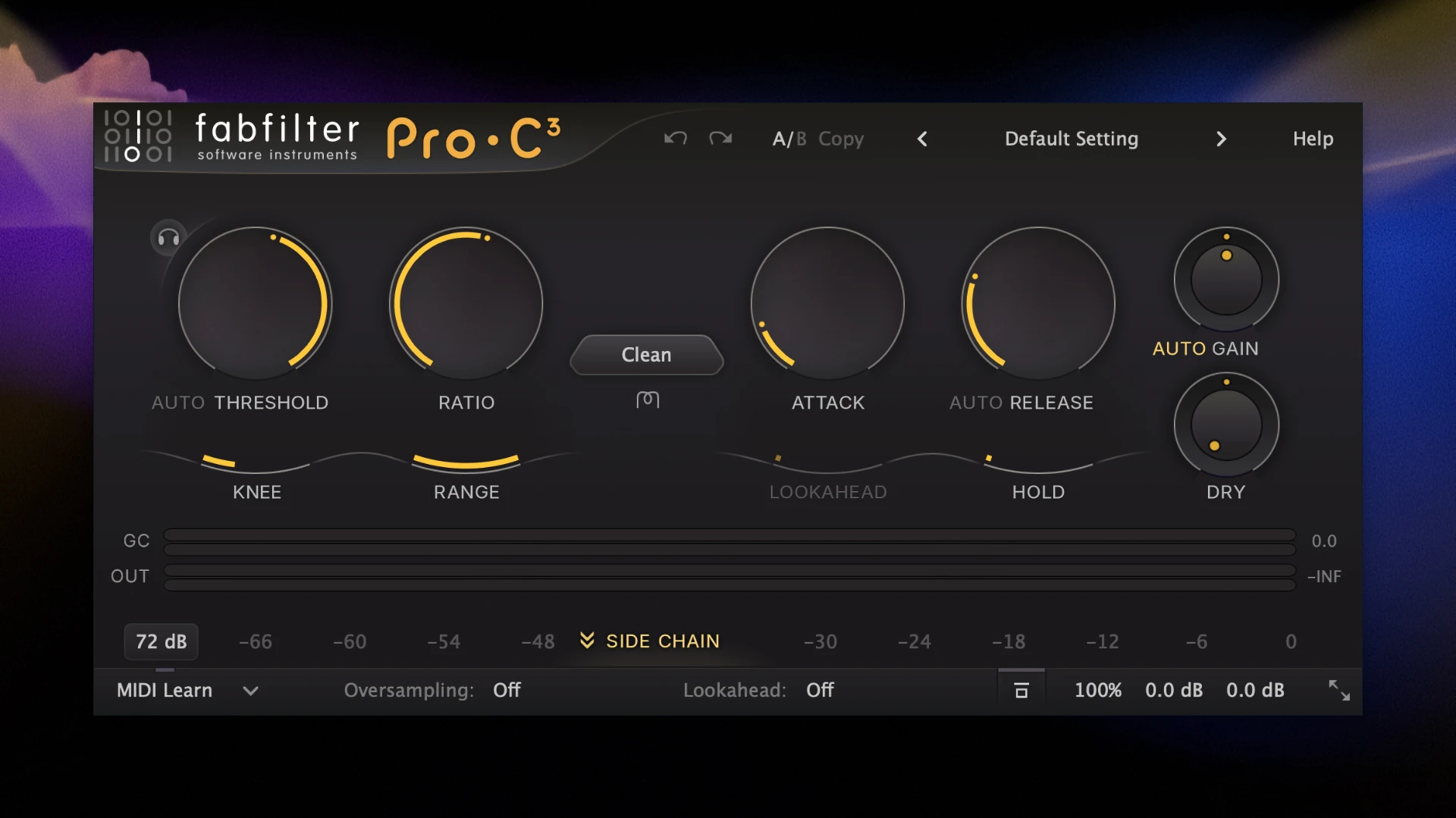Click the Attack knob
Viewport: 1456px width, 818px height.
(827, 303)
